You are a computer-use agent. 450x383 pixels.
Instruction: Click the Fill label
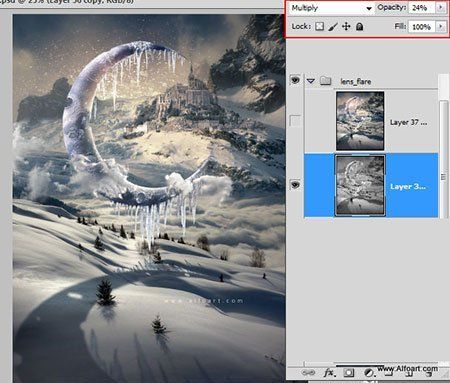pyautogui.click(x=400, y=26)
